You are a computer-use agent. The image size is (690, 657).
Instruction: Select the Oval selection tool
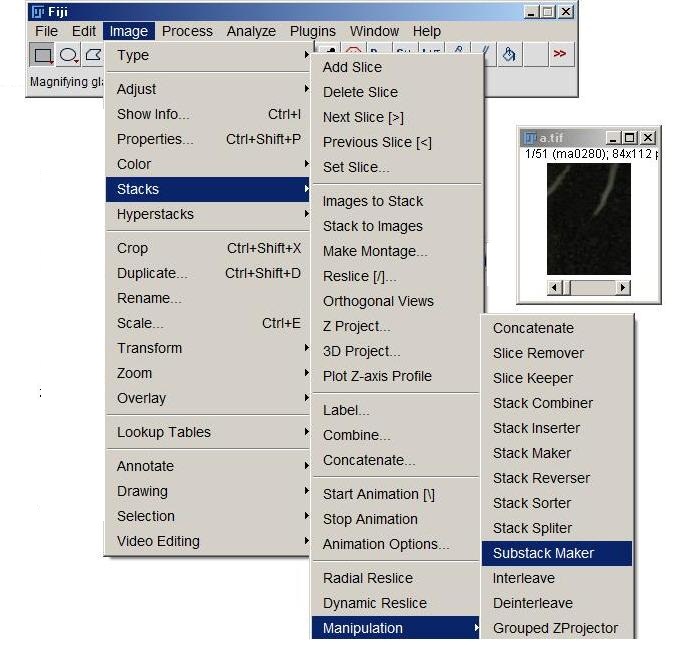68,55
